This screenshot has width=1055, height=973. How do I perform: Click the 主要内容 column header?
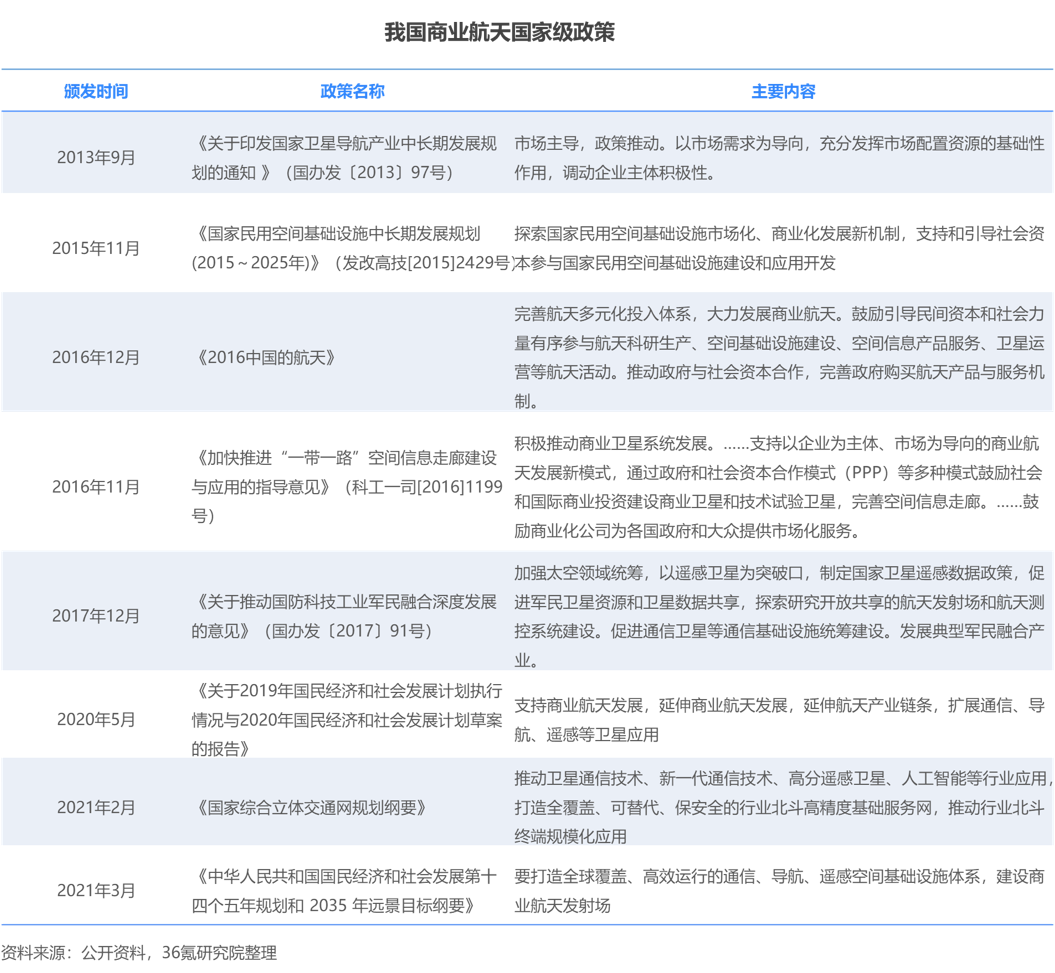click(783, 91)
